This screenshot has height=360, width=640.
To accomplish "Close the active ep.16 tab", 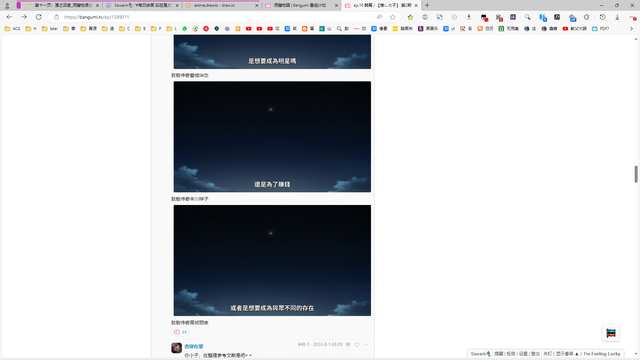I will [416, 5].
